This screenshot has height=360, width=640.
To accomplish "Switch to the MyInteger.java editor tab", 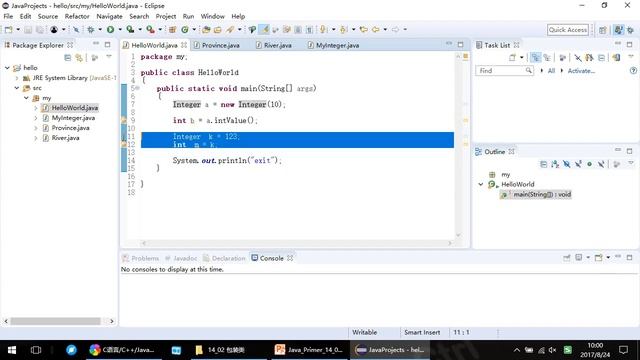I will pos(334,45).
